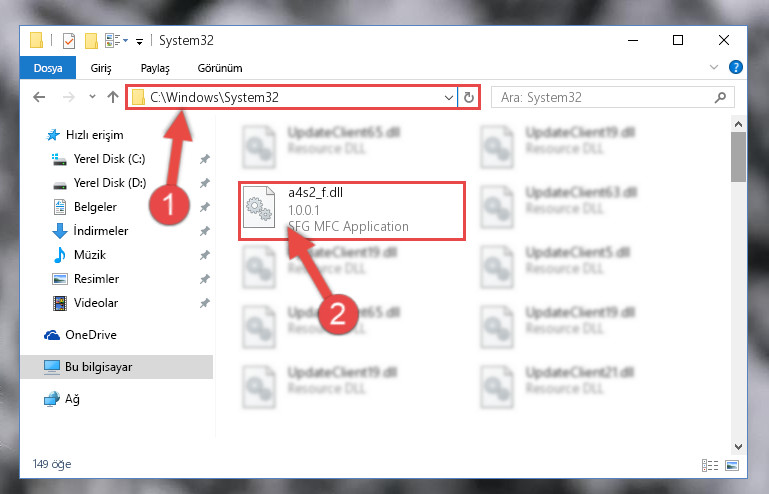Select İndirmeler in the sidebar
This screenshot has height=494, width=769.
pyautogui.click(x=101, y=231)
